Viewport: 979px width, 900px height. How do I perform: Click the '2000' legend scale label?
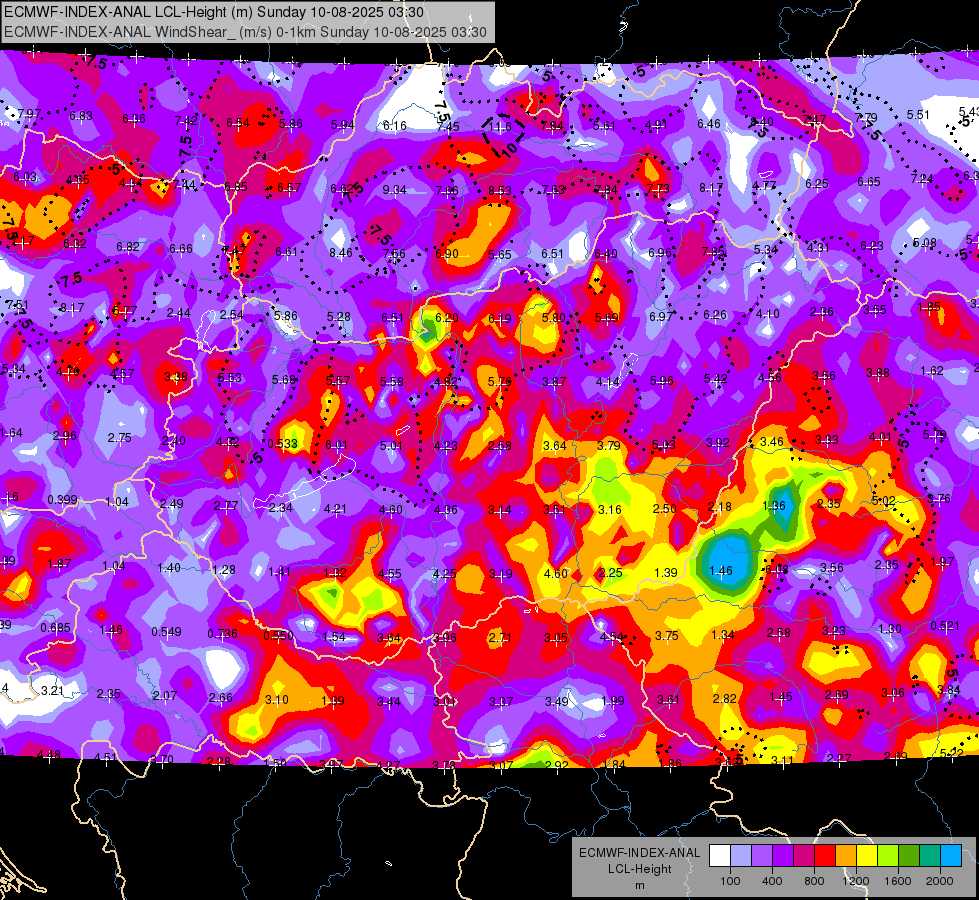tap(940, 881)
